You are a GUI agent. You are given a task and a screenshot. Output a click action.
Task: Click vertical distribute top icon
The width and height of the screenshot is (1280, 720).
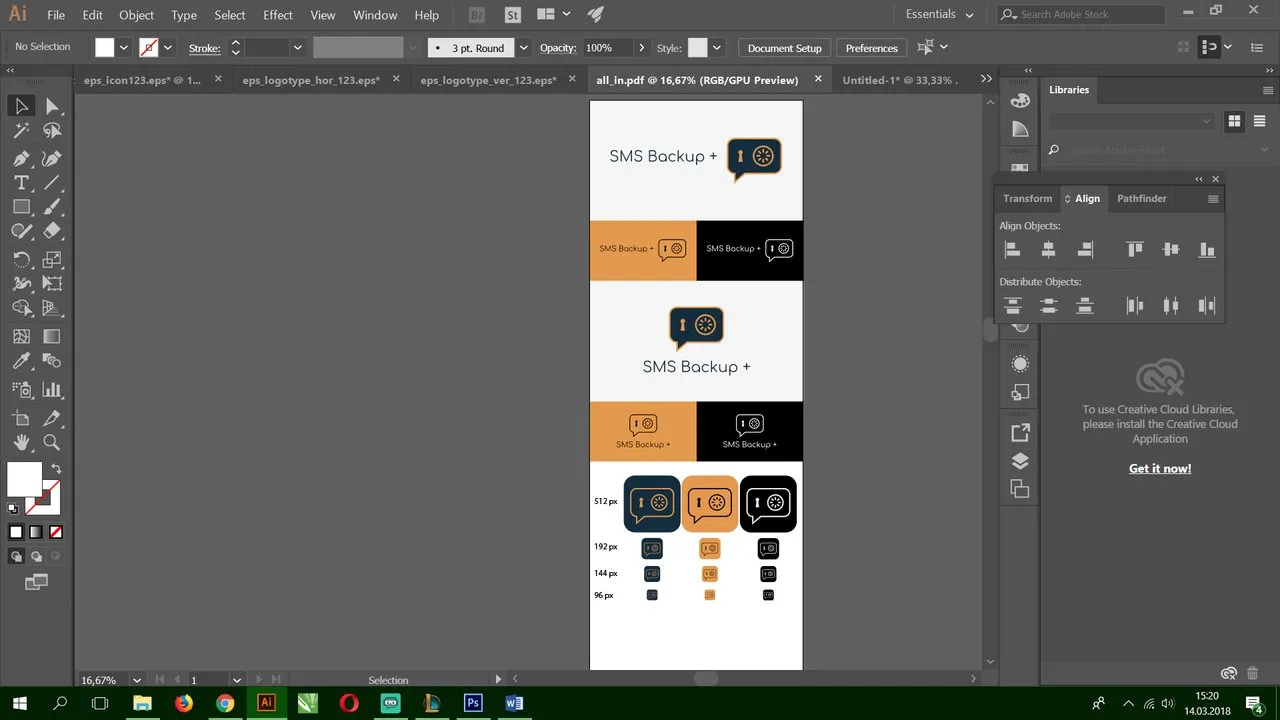[x=1012, y=306]
